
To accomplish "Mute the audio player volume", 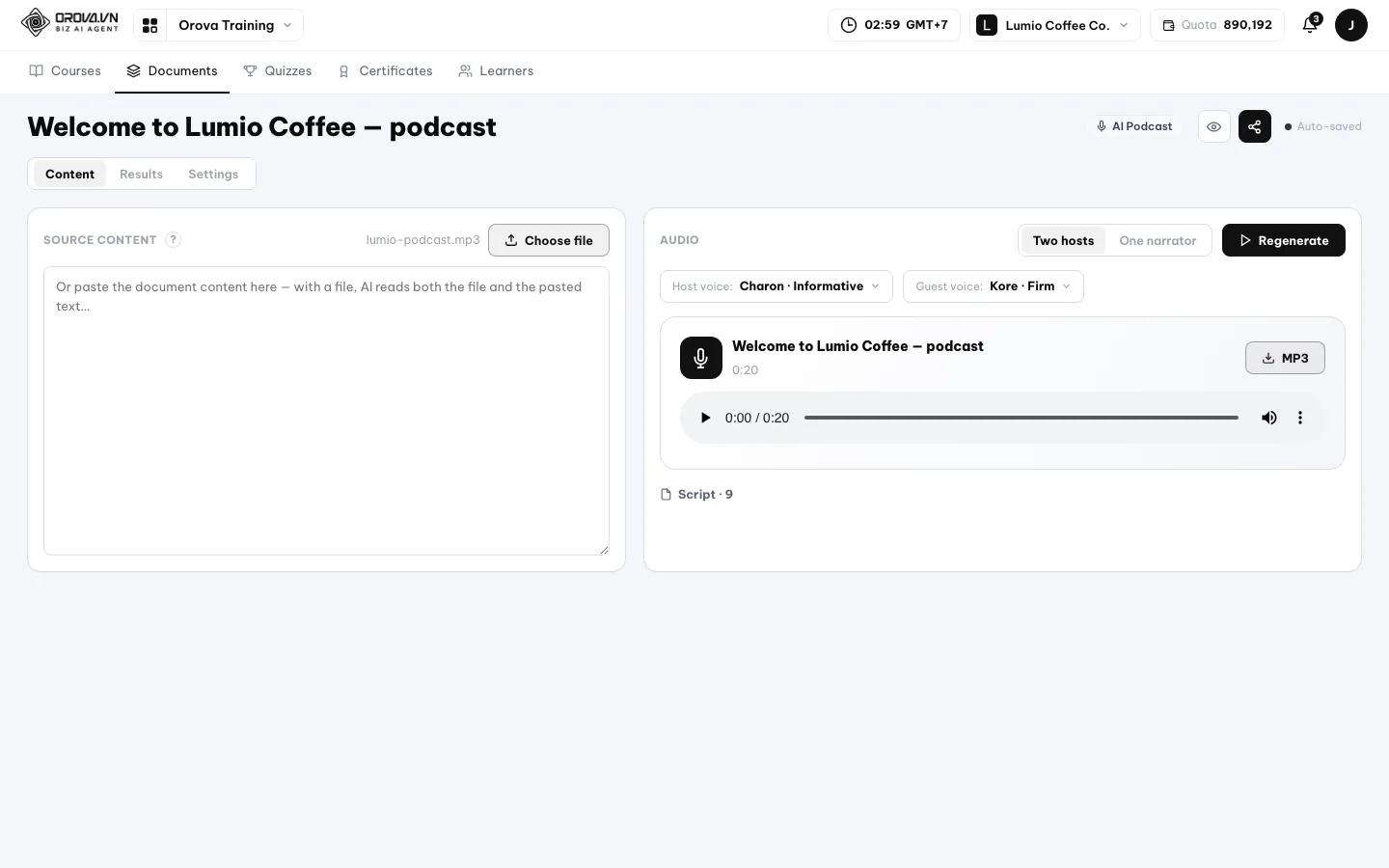I will coord(1269,418).
